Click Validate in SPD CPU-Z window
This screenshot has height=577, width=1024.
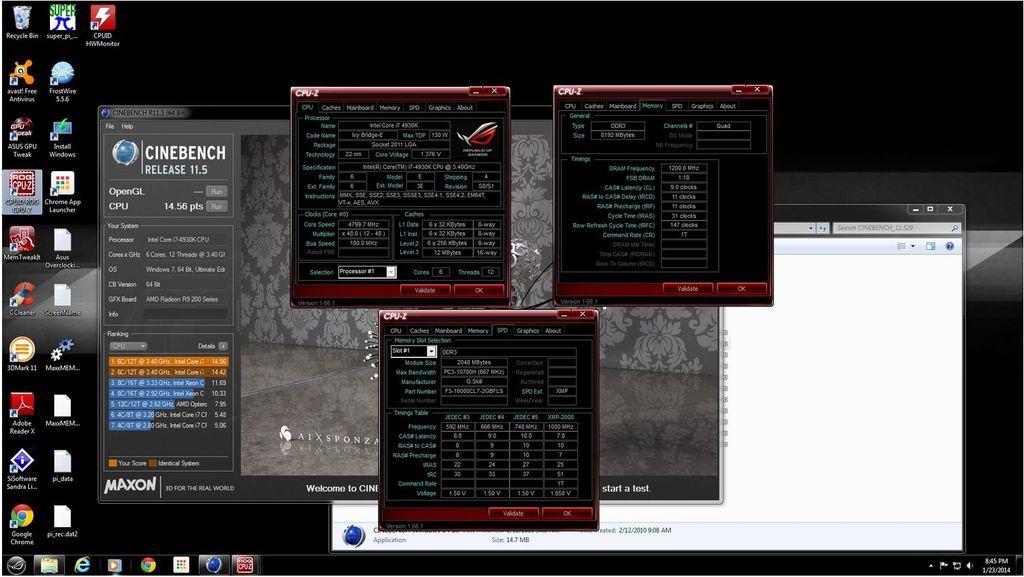click(513, 513)
